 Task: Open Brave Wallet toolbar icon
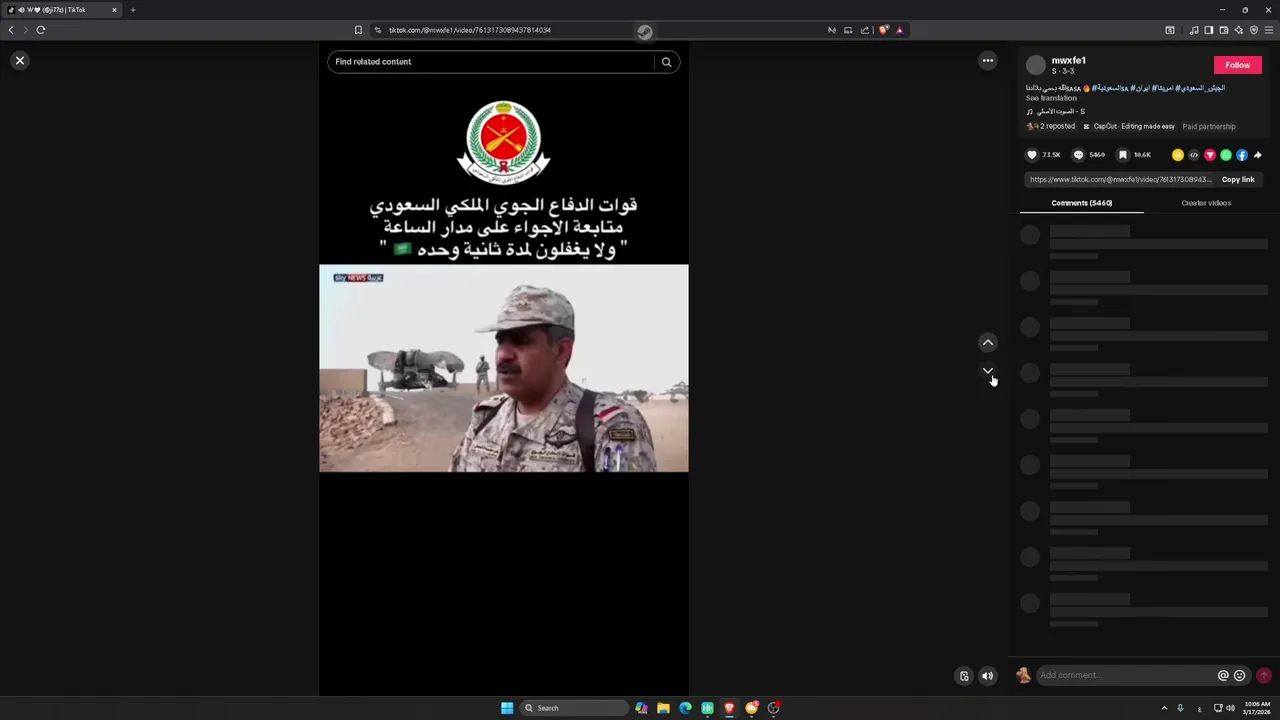tap(1223, 30)
